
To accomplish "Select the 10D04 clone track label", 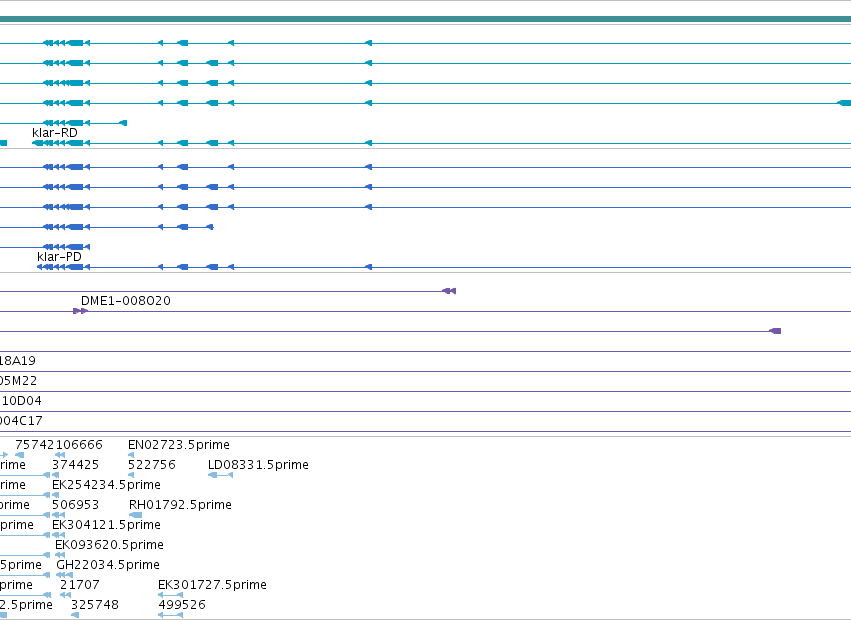I will click(21, 401).
